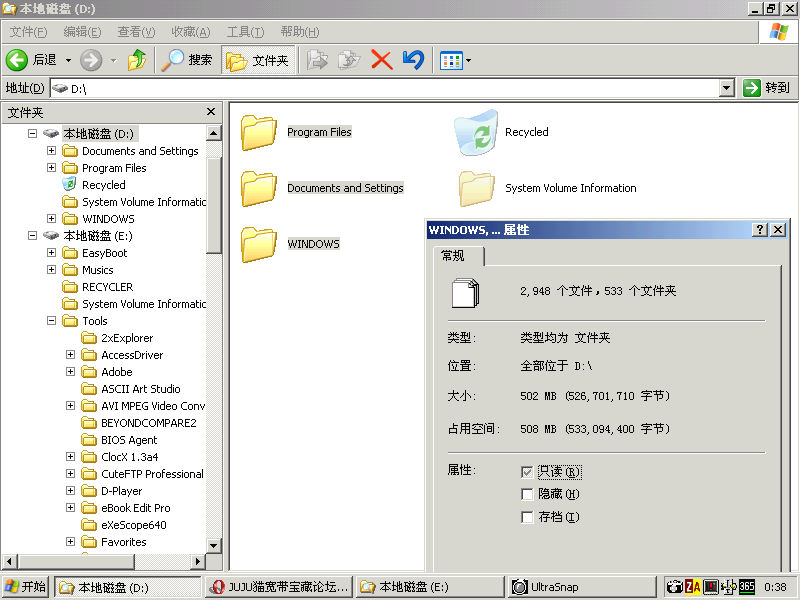Expand the WINDOWS tree node

(52, 218)
